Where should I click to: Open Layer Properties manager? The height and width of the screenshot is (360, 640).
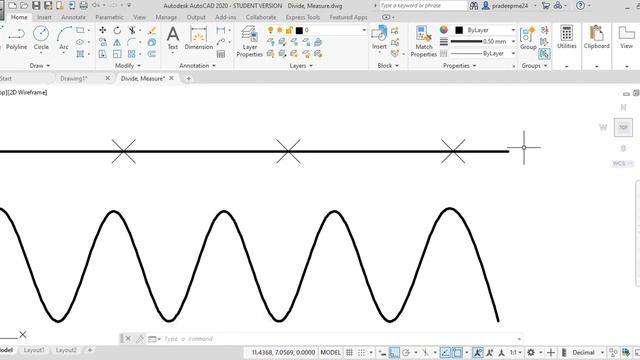coord(249,41)
